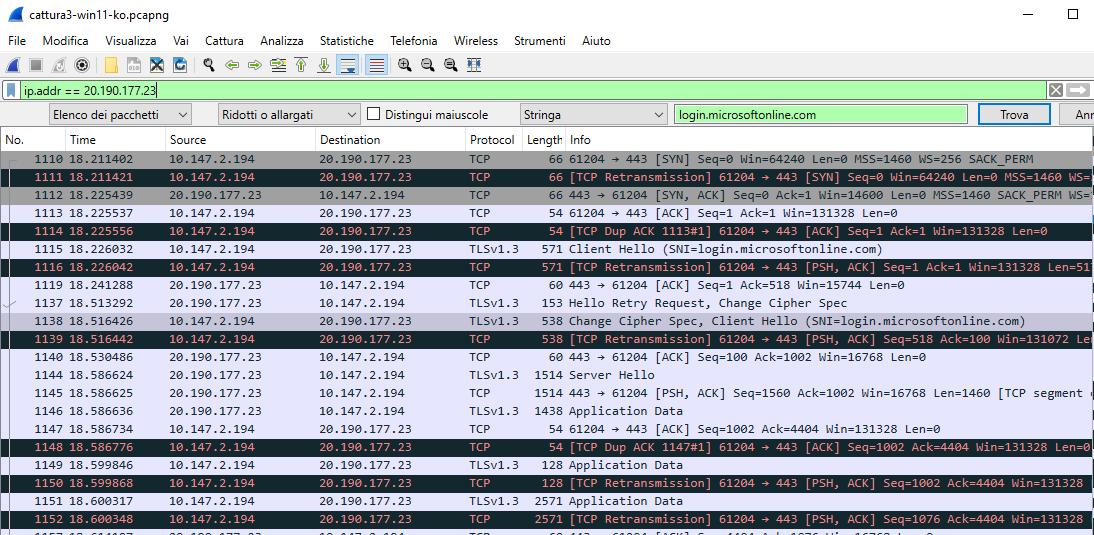Select packet 1115 Client Hello row
Viewport: 1094px width, 535px height.
point(547,249)
